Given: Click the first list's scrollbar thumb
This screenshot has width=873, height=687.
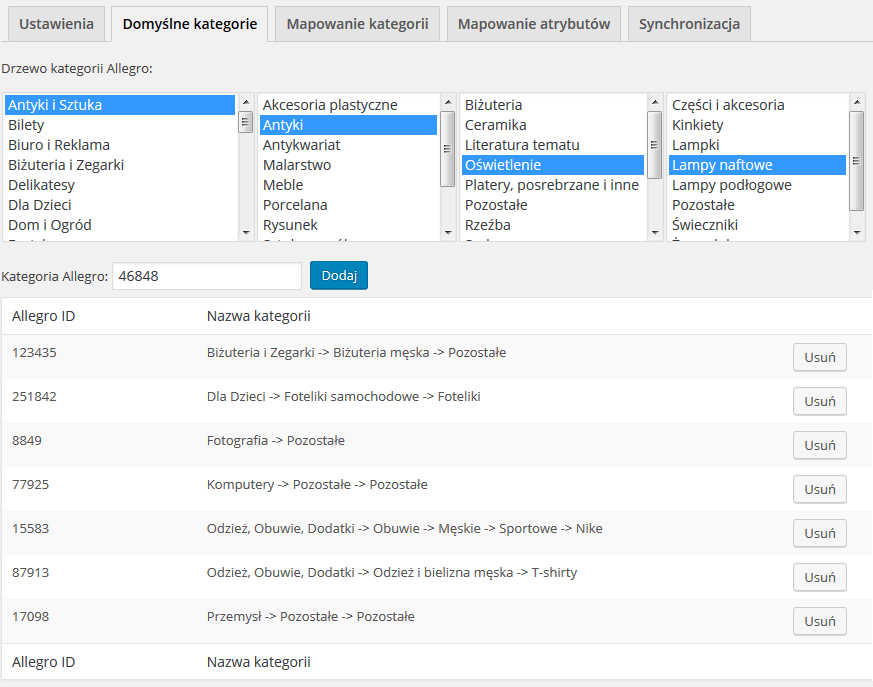Looking at the screenshot, I should (246, 122).
